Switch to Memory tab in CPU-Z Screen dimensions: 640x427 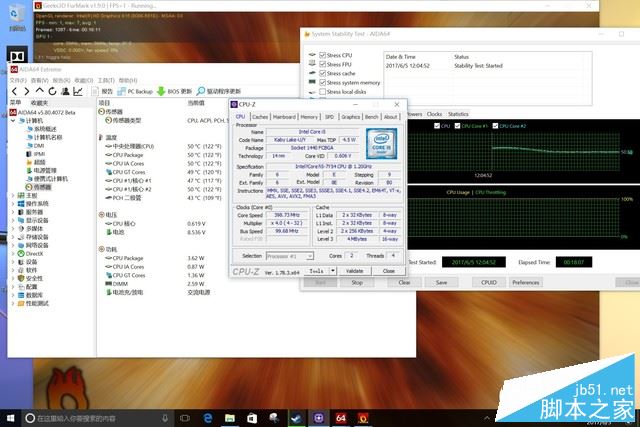pyautogui.click(x=309, y=117)
